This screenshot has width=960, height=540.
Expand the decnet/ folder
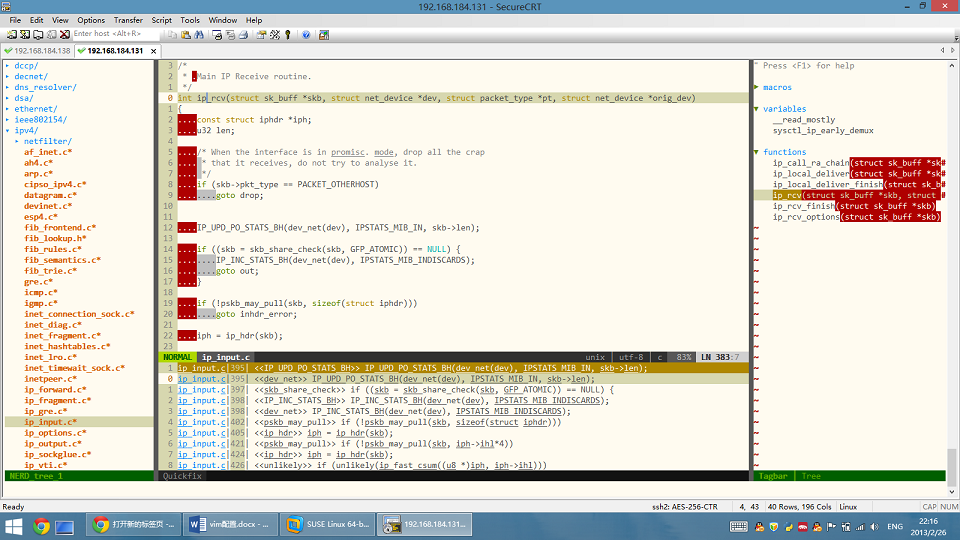click(x=8, y=77)
